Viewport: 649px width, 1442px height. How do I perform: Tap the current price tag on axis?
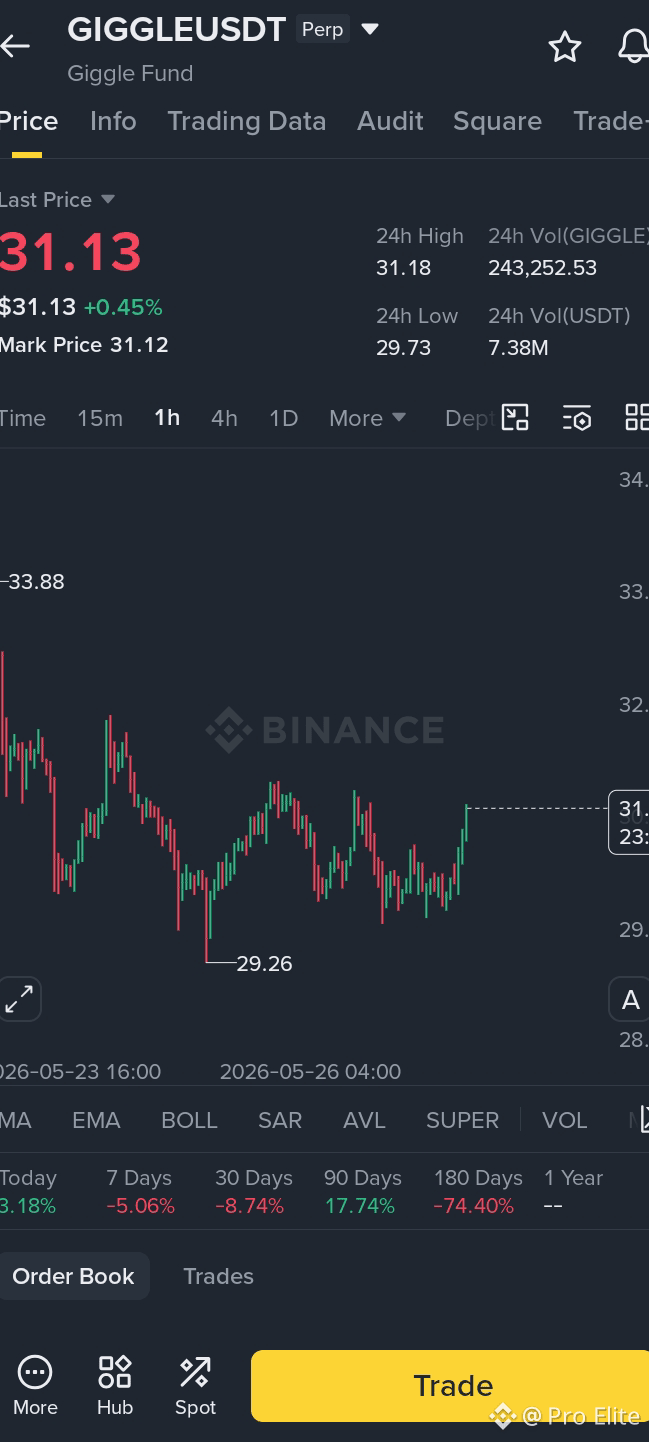pyautogui.click(x=629, y=822)
